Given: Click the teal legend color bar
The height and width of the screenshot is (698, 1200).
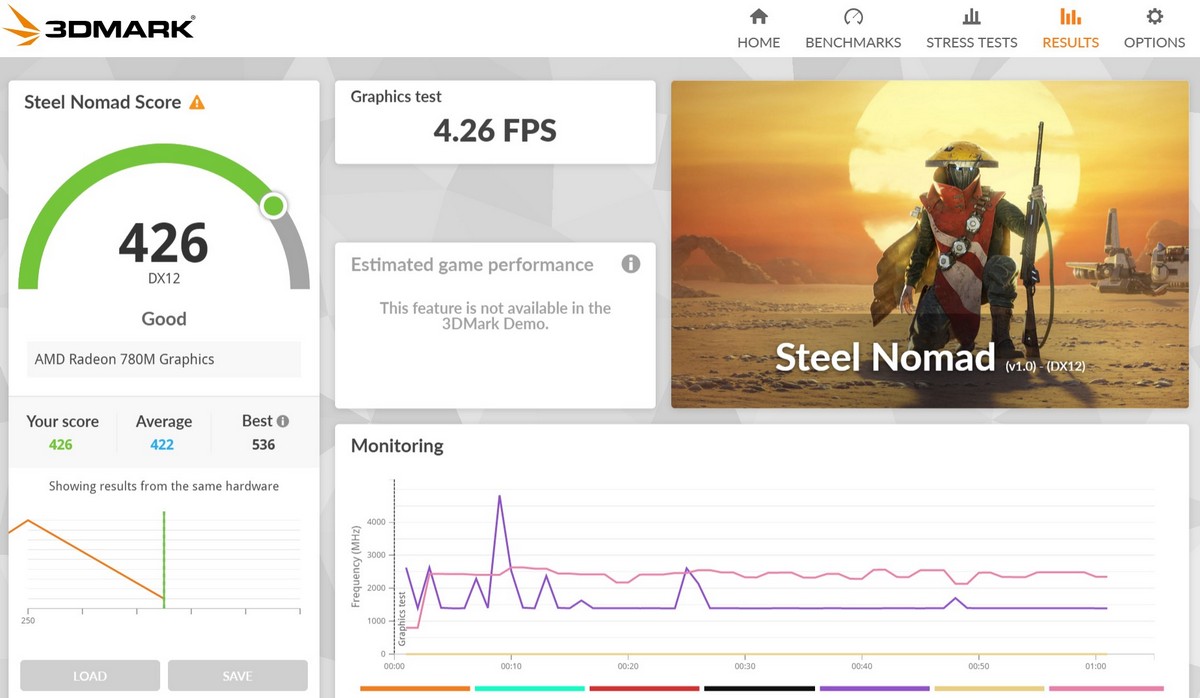Looking at the screenshot, I should tap(529, 688).
